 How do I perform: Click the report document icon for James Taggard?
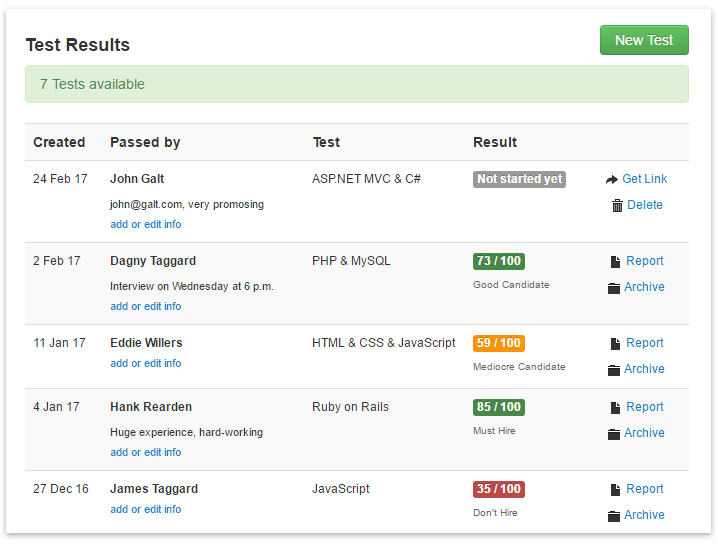pyautogui.click(x=615, y=490)
